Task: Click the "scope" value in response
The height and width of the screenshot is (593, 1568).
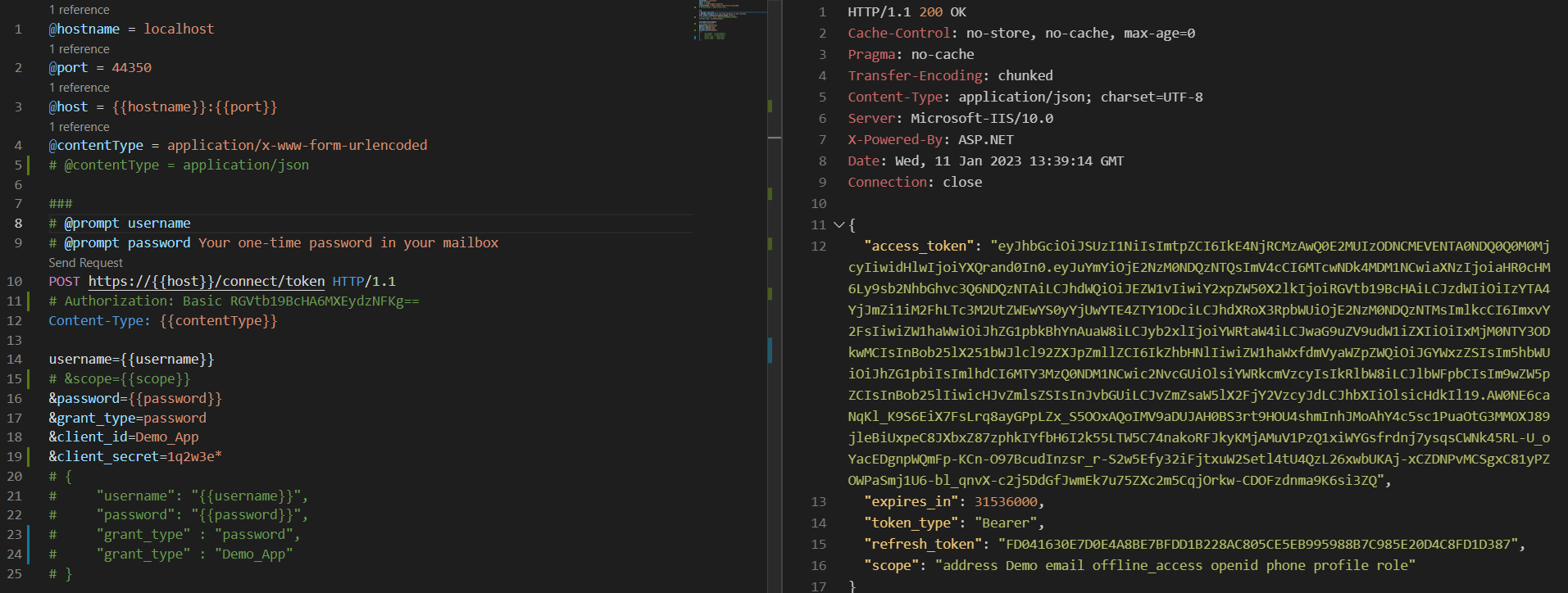Action: (x=1175, y=566)
